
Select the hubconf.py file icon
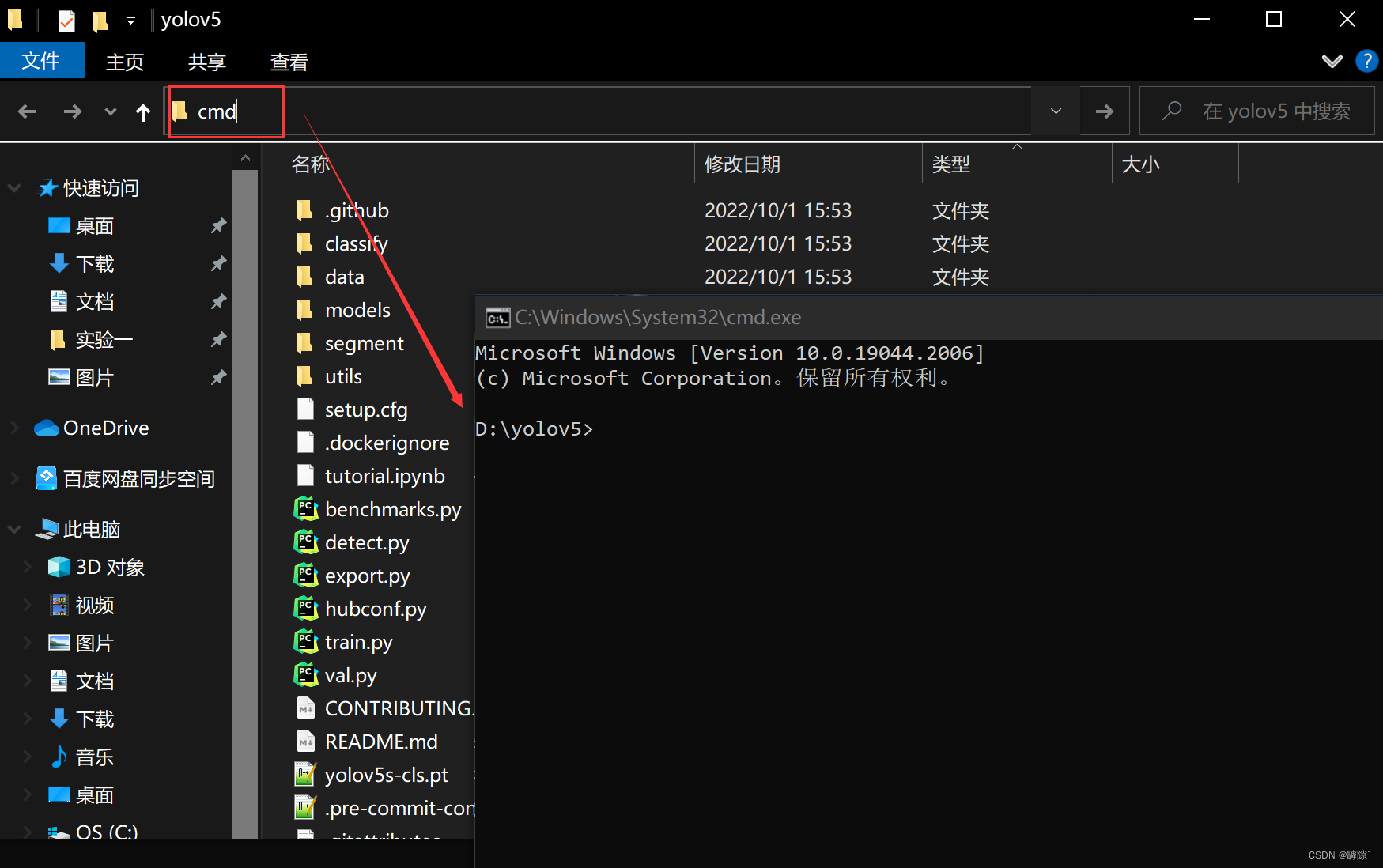click(306, 609)
